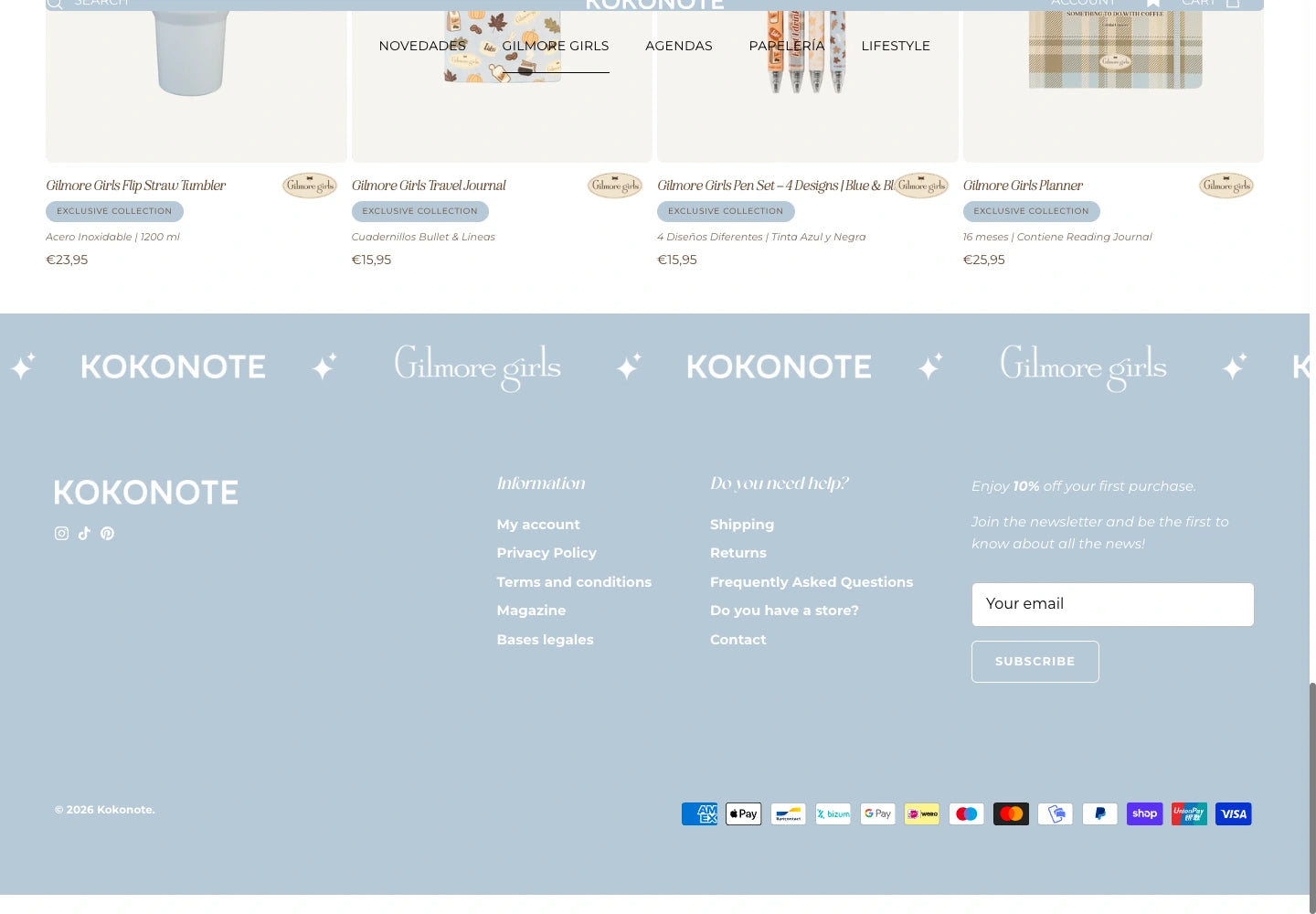Open Gilmore Girls Travel Journal product title
This screenshot has width=1316, height=914.
(429, 186)
